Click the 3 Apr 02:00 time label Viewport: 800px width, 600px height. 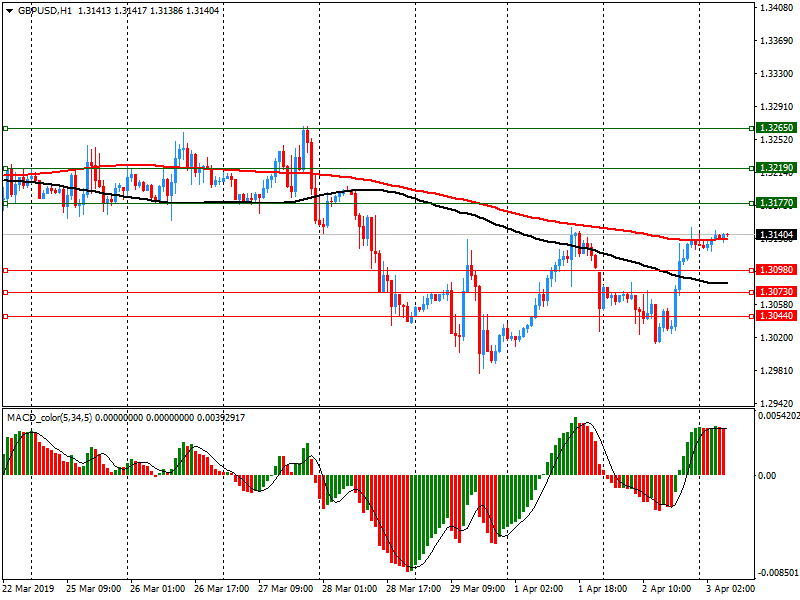point(731,590)
